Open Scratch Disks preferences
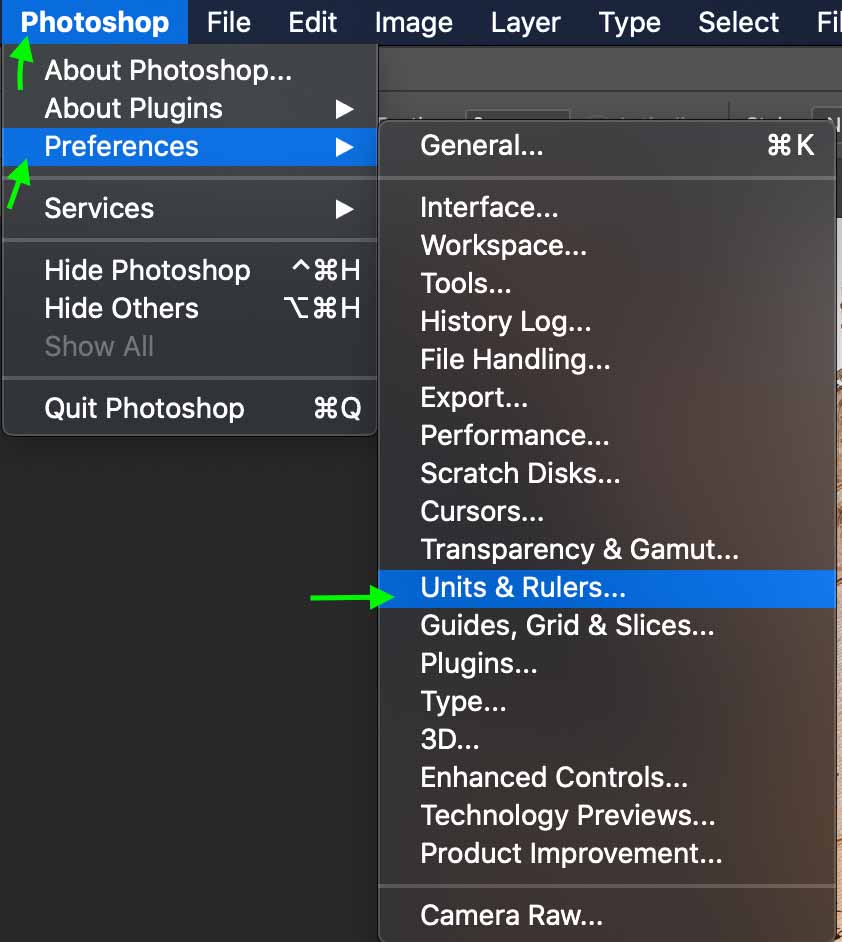 pos(607,474)
